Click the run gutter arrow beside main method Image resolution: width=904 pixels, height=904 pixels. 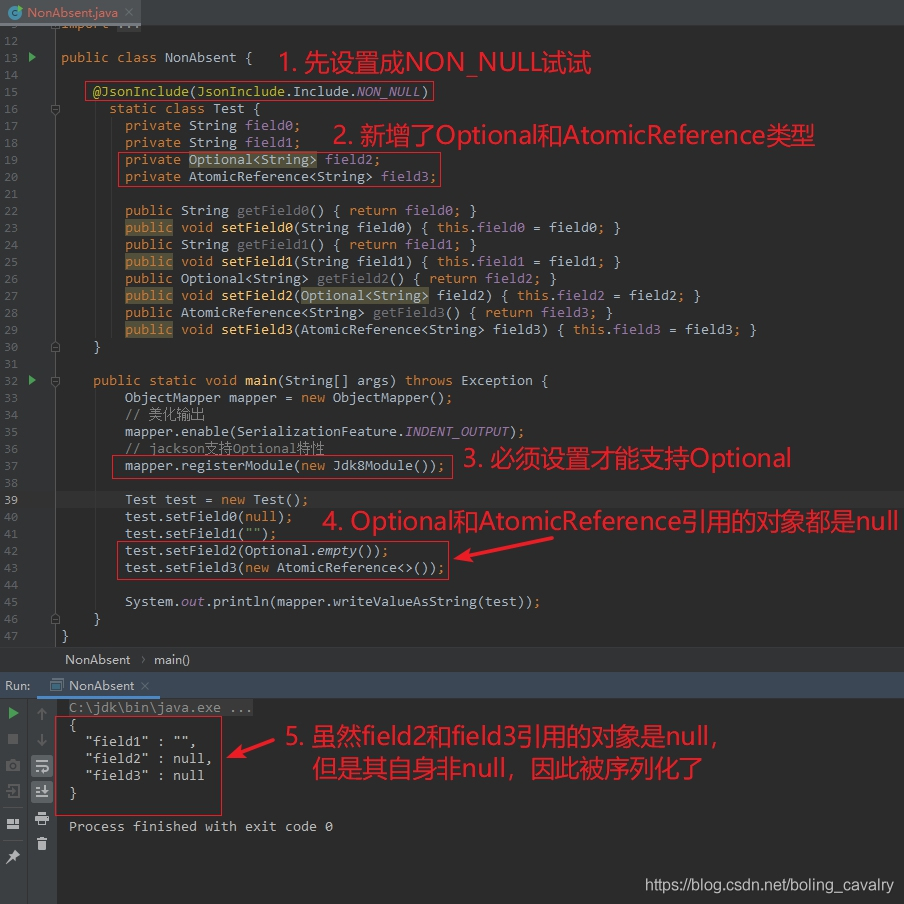[32, 380]
